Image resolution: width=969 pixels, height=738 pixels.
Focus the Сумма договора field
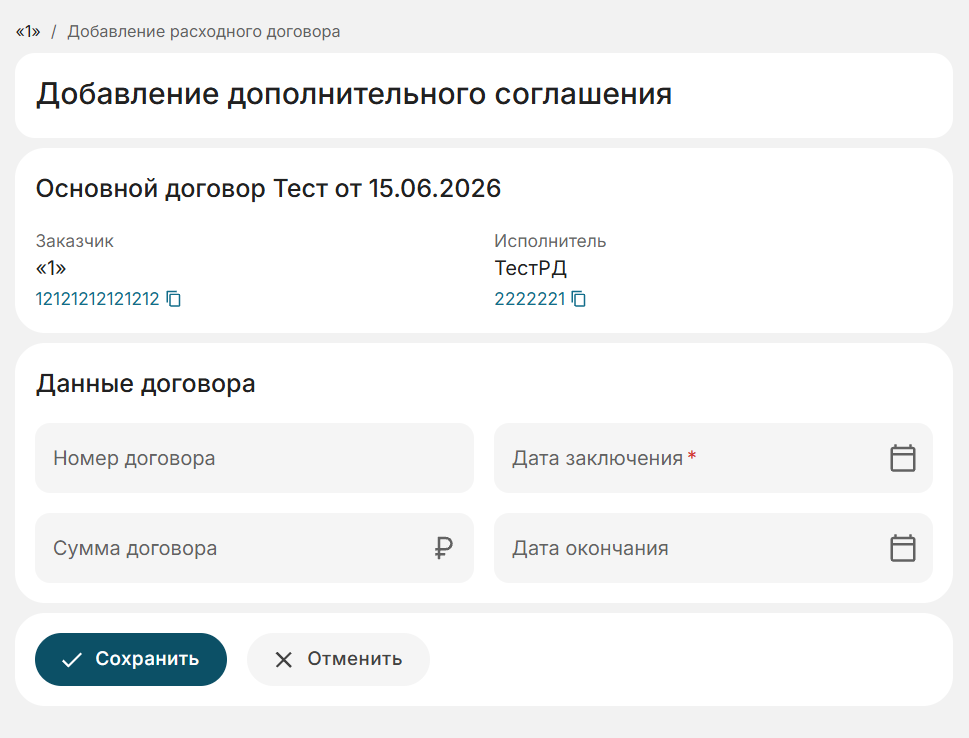(x=255, y=548)
